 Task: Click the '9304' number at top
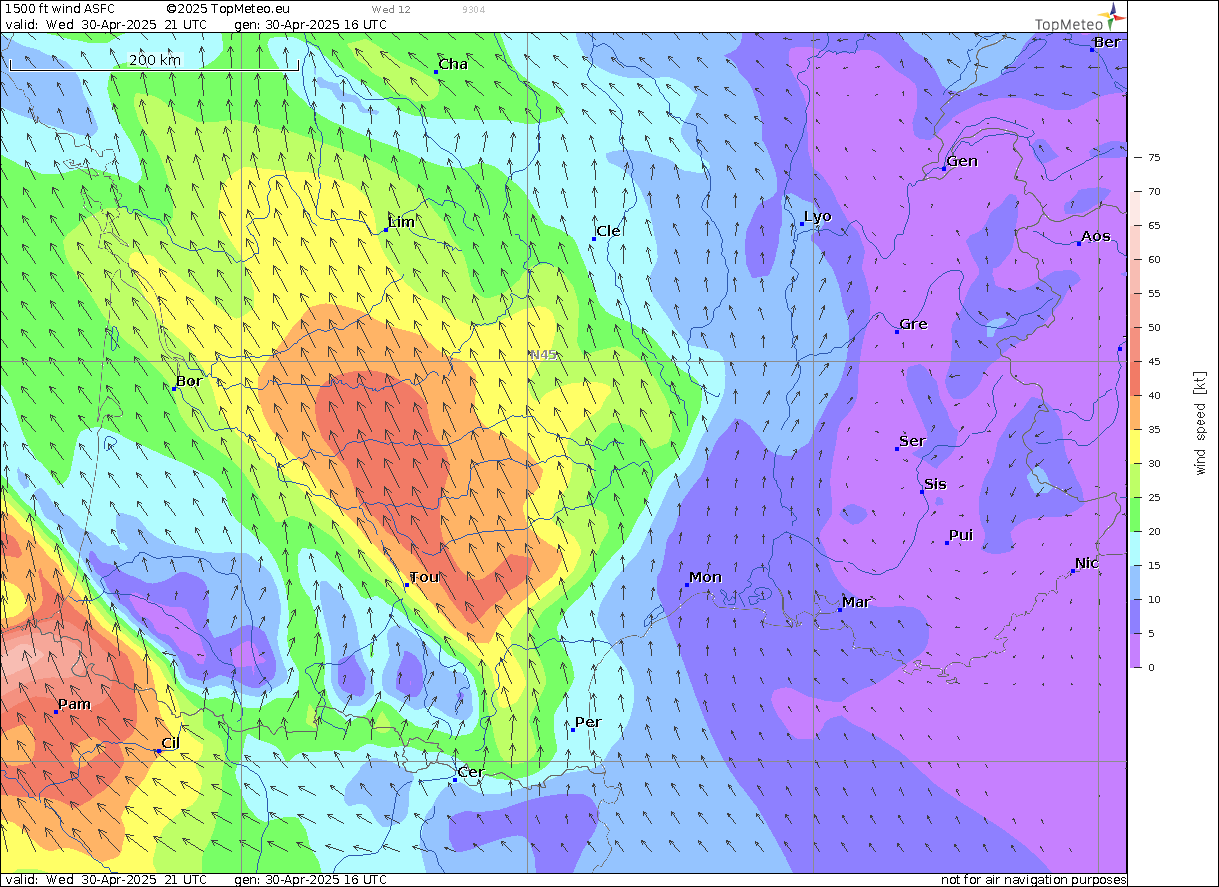click(474, 9)
